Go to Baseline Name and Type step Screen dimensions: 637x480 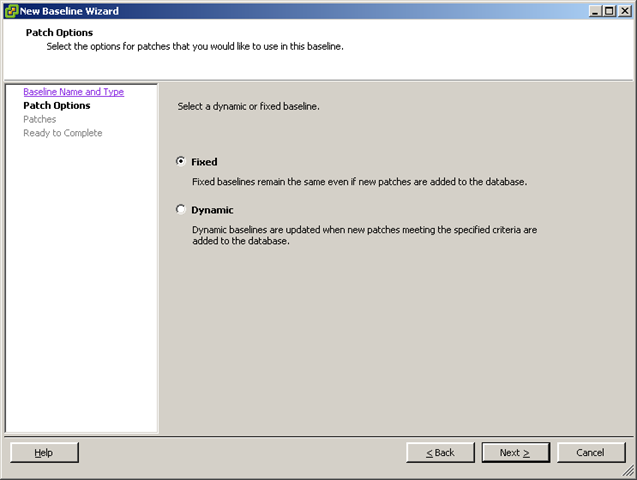(x=73, y=92)
